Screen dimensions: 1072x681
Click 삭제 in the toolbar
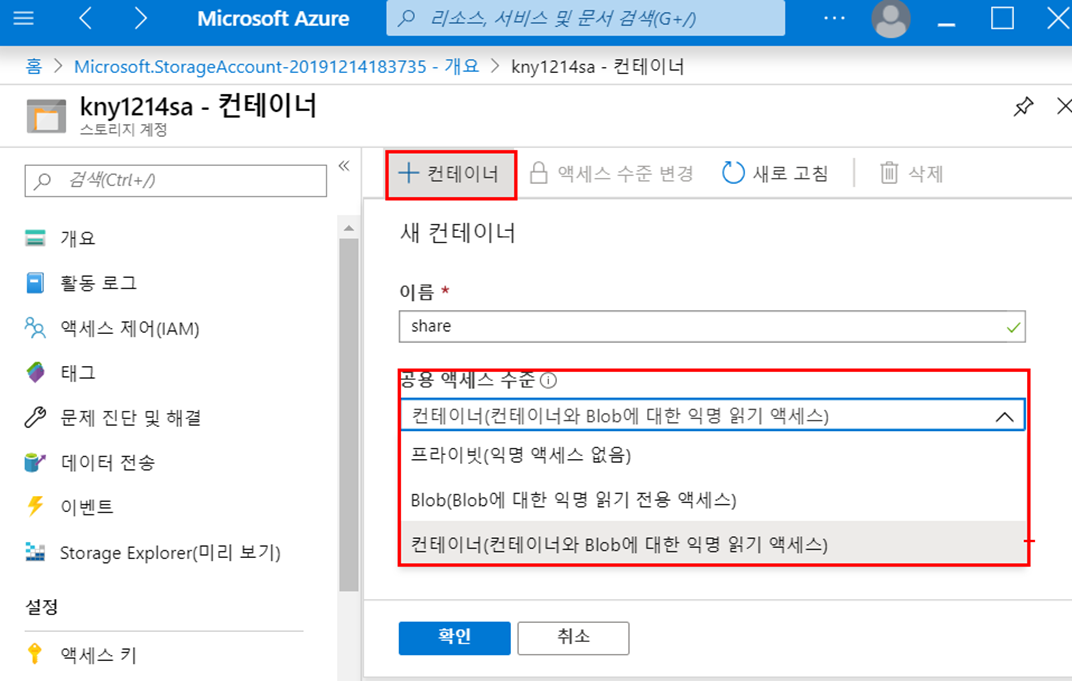click(x=911, y=174)
